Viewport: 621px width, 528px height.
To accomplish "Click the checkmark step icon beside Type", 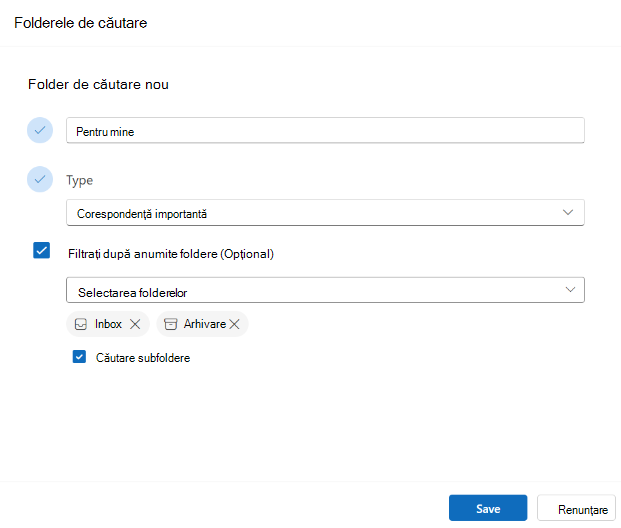I will click(x=40, y=179).
